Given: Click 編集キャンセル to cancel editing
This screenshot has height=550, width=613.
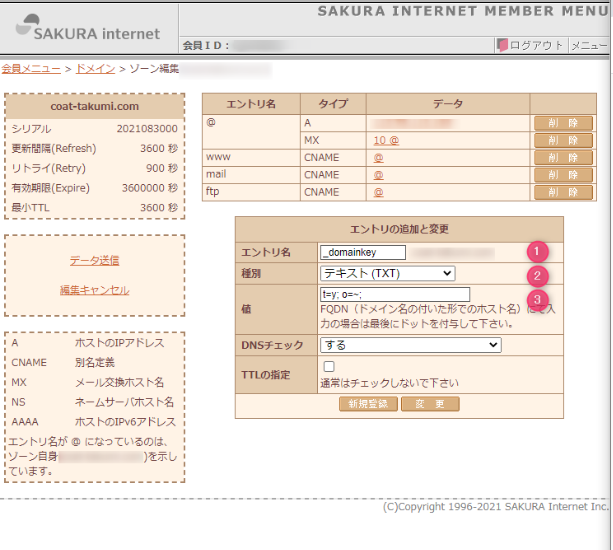Looking at the screenshot, I should (x=94, y=290).
